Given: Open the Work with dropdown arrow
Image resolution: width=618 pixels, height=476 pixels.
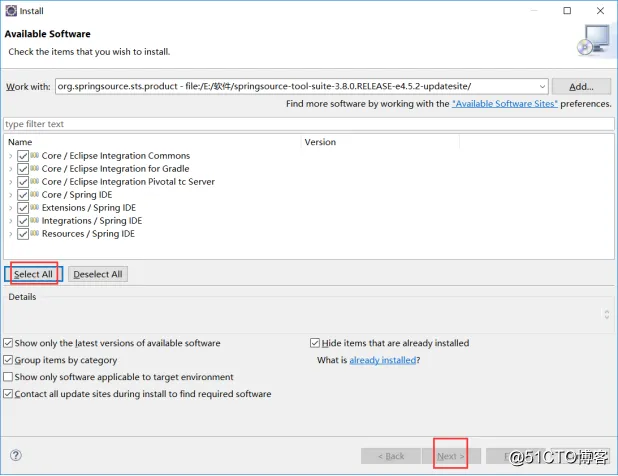Looking at the screenshot, I should [x=542, y=86].
